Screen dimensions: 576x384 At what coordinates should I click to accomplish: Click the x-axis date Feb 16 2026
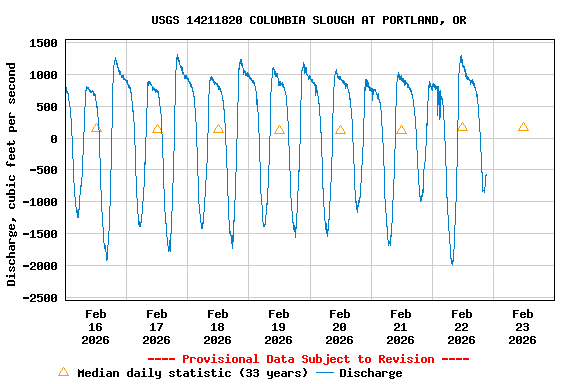point(96,327)
